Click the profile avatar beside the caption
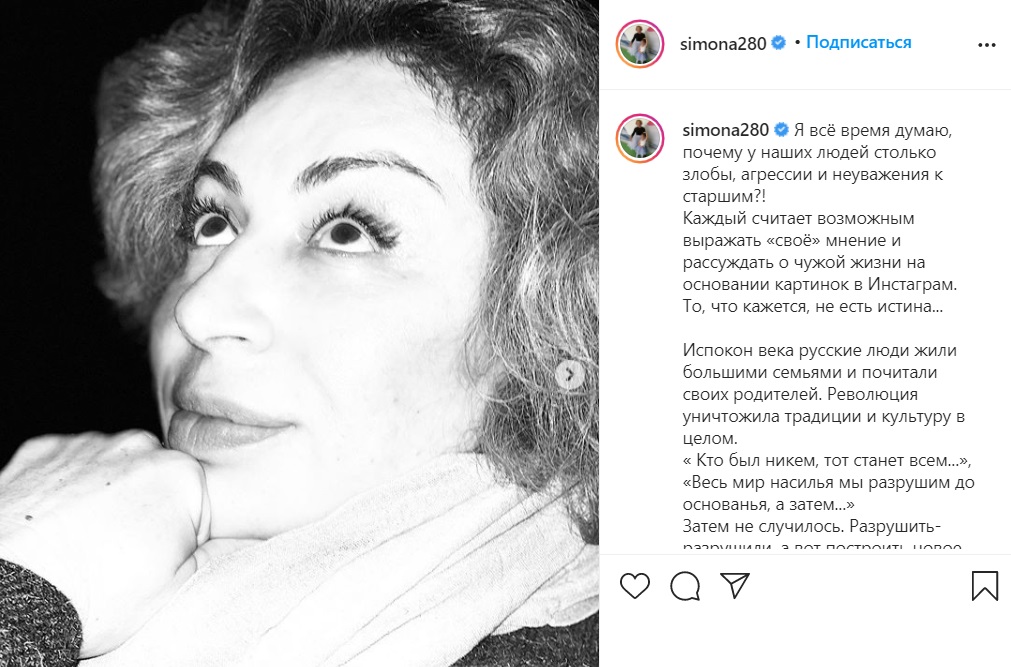The image size is (1011, 667). pos(640,138)
